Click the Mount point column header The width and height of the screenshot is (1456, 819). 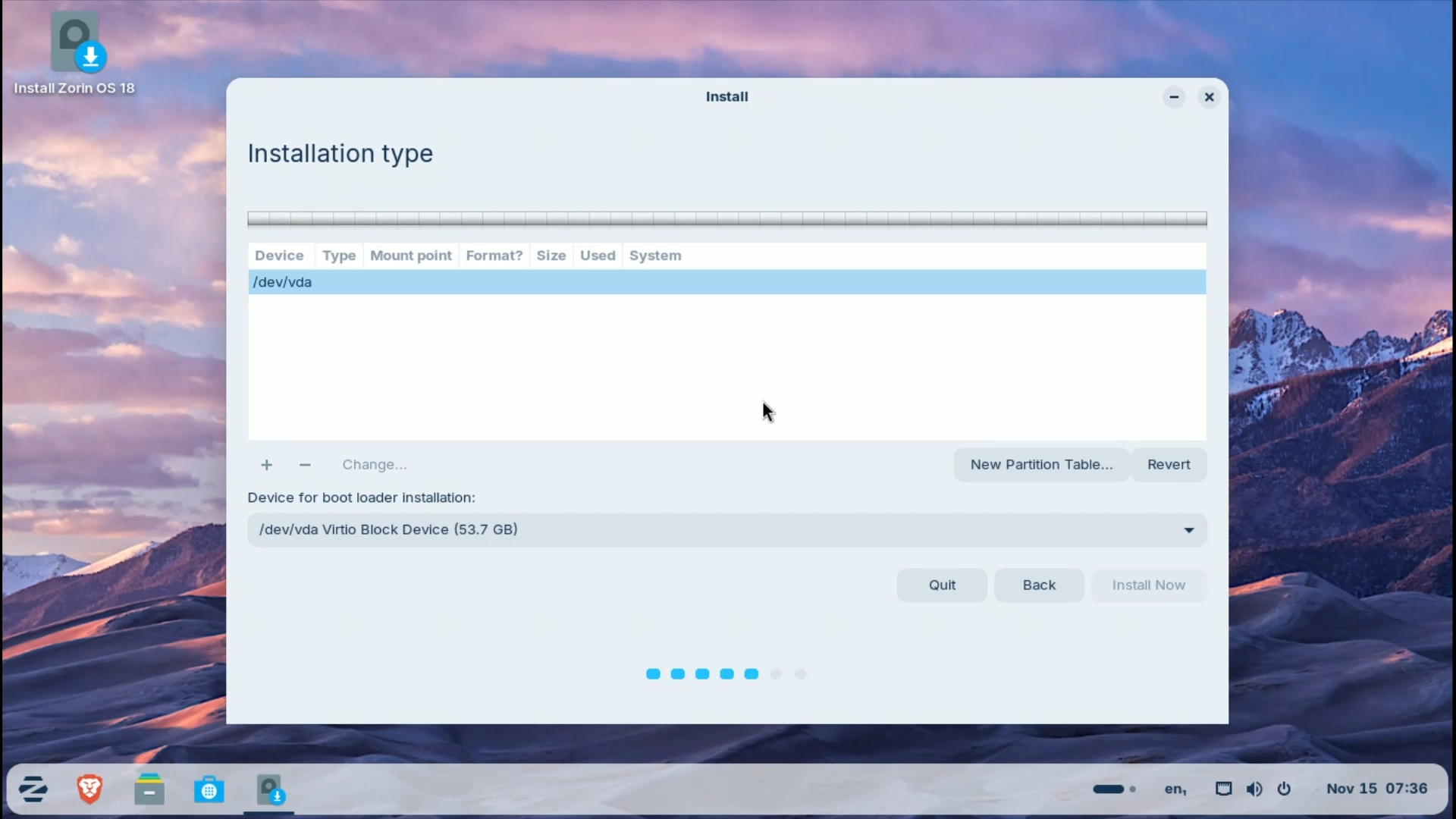pyautogui.click(x=411, y=256)
